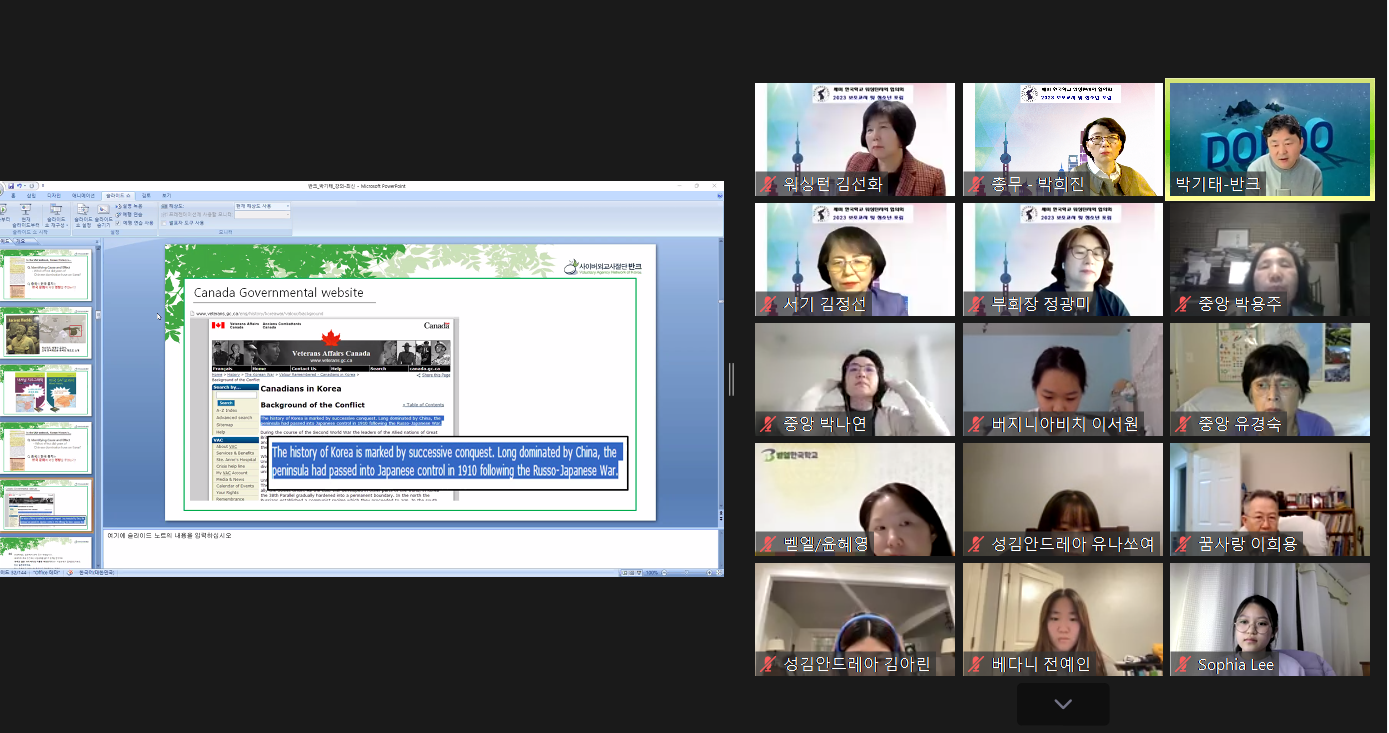Toggle the Use Rehearsed Timings checkbox
Screen dimensions: 1389x733
[119, 223]
